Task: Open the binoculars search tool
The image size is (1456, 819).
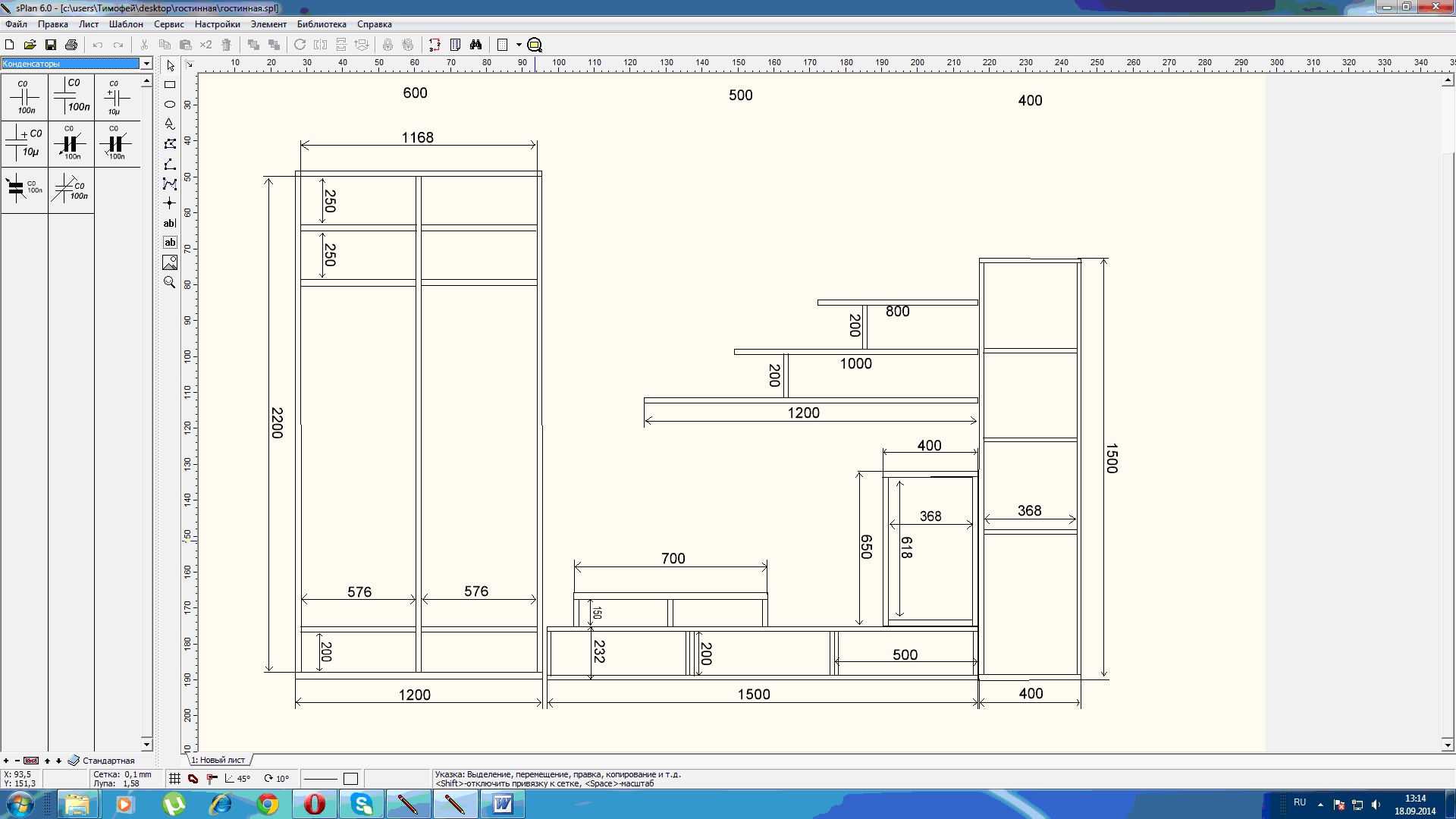Action: pyautogui.click(x=475, y=45)
